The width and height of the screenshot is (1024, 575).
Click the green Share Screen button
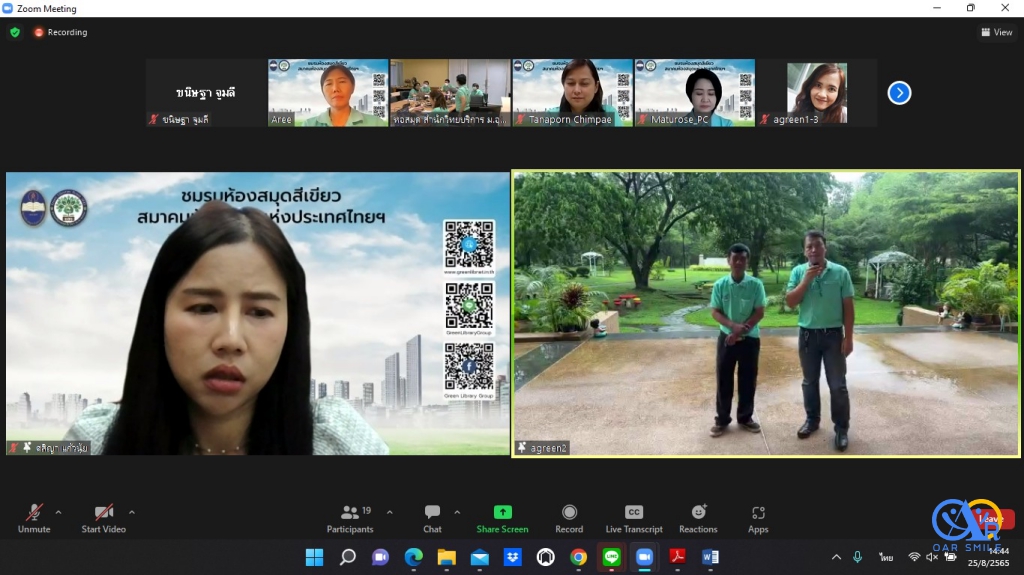(x=502, y=517)
